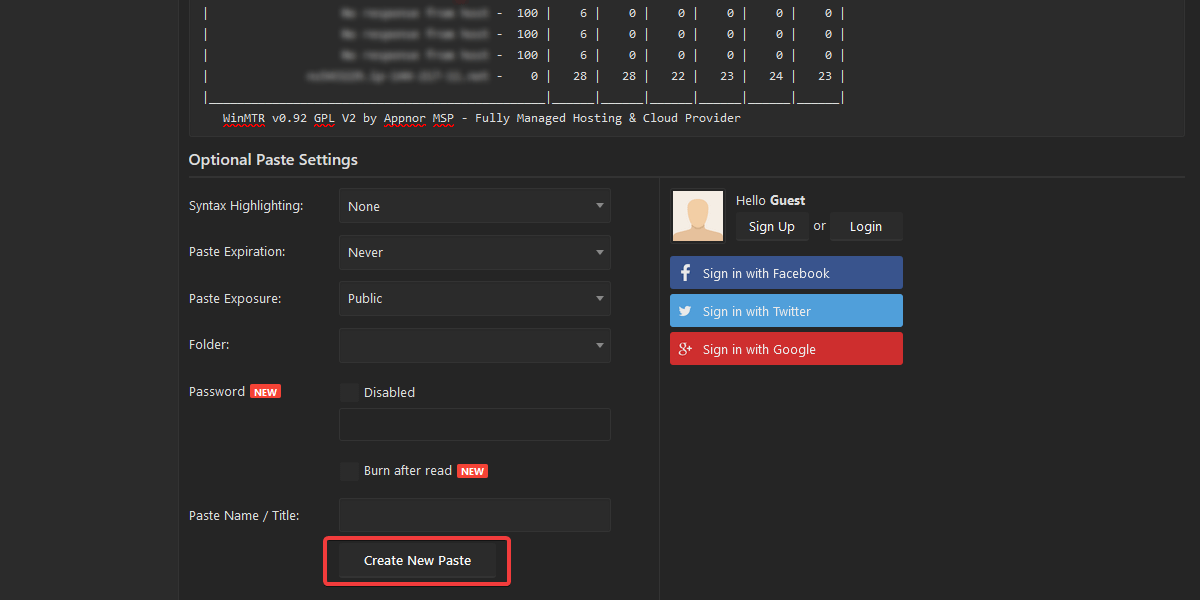Click the Google plus icon
Viewport: 1200px width, 600px height.
(x=686, y=349)
